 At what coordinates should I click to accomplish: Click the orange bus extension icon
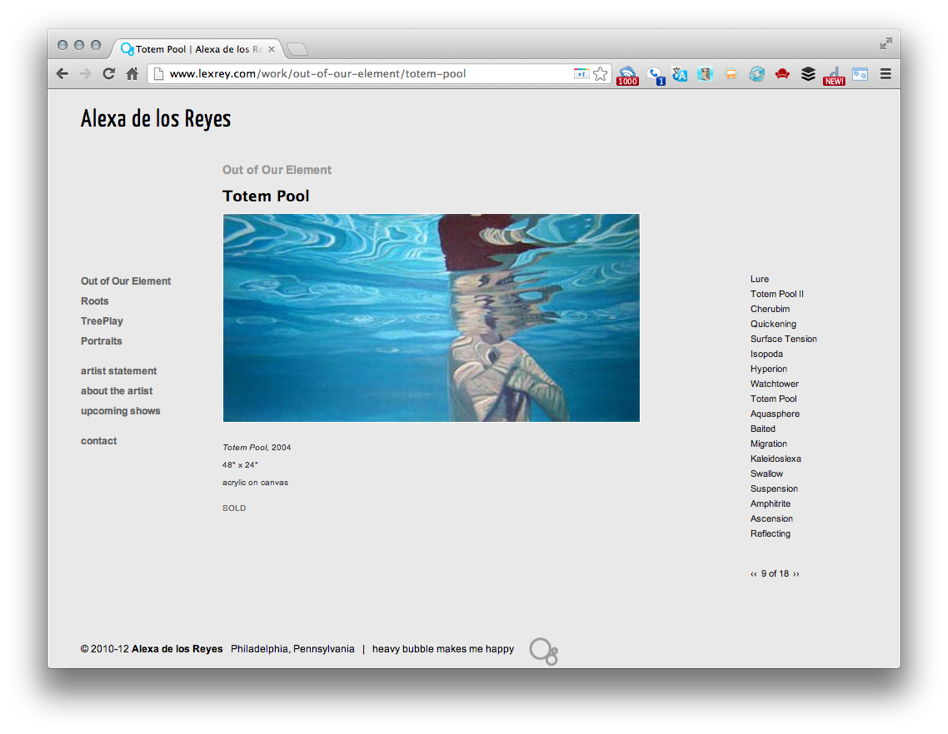[x=731, y=74]
